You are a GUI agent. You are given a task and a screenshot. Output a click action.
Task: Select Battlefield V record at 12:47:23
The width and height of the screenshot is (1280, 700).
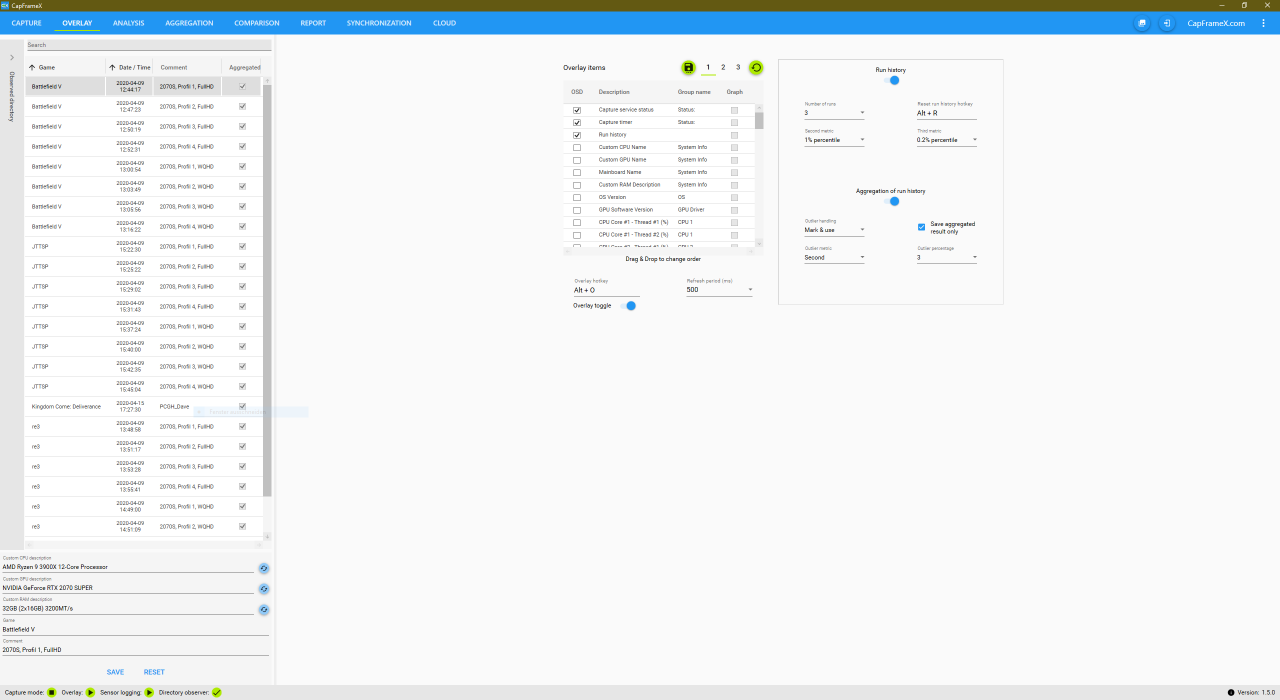coord(143,107)
